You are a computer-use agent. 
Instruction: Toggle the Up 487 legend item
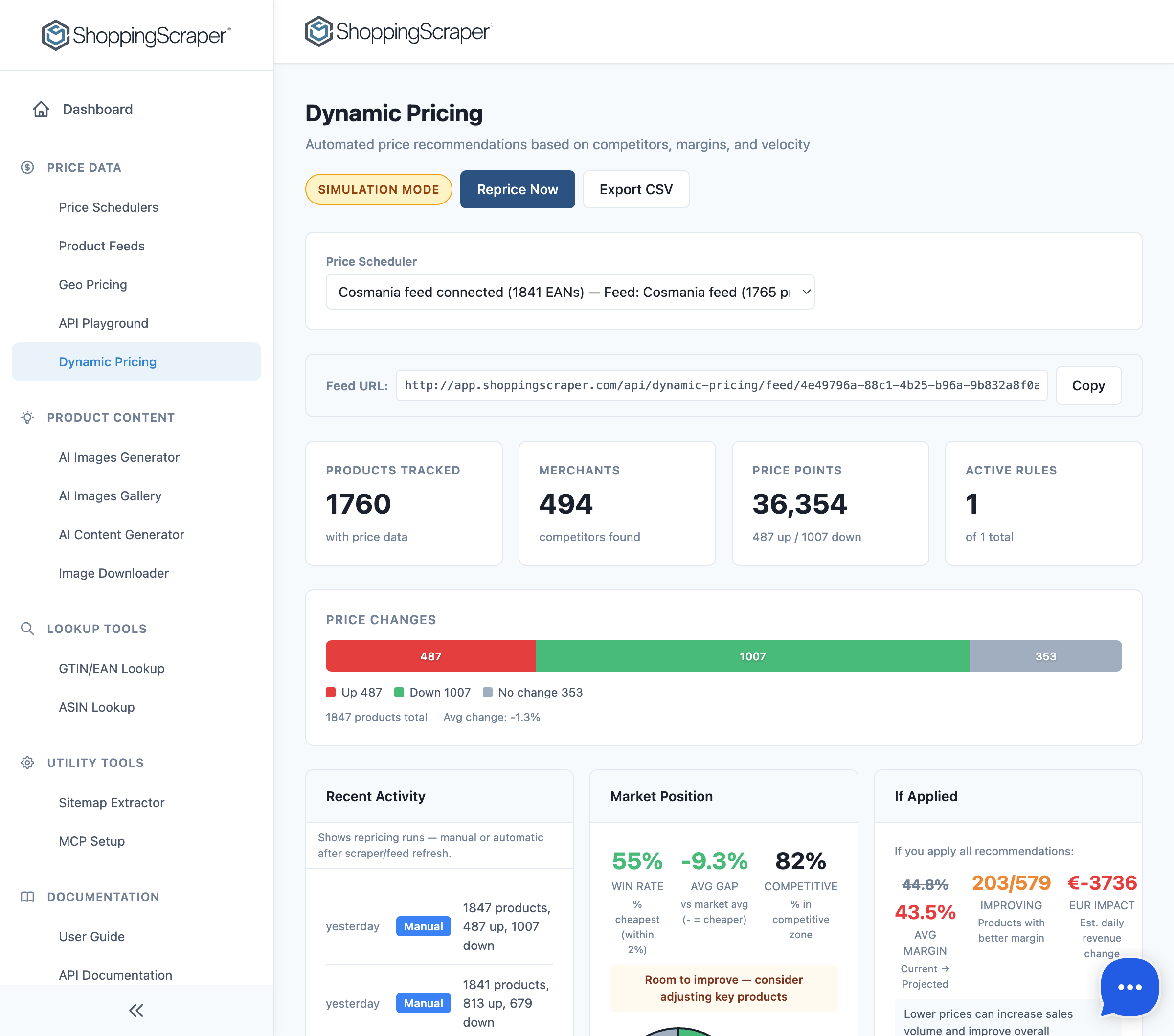point(353,692)
